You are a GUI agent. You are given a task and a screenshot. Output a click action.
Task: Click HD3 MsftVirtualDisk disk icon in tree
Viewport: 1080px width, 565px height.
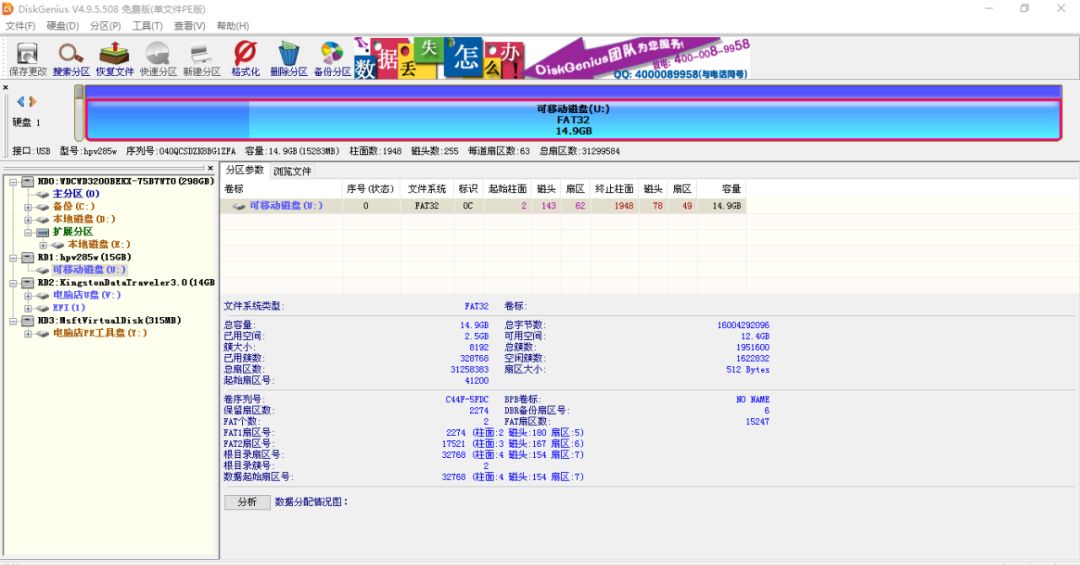point(28,320)
